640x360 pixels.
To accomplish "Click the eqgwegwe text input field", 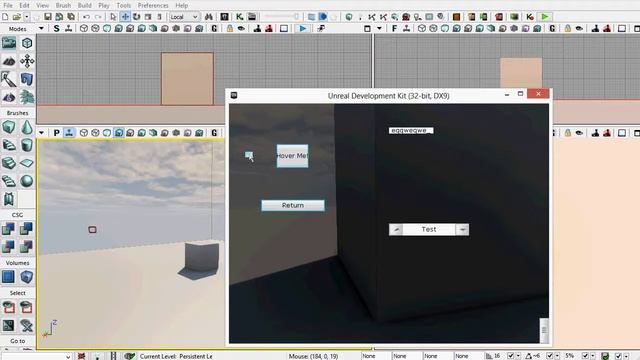I will click(411, 131).
